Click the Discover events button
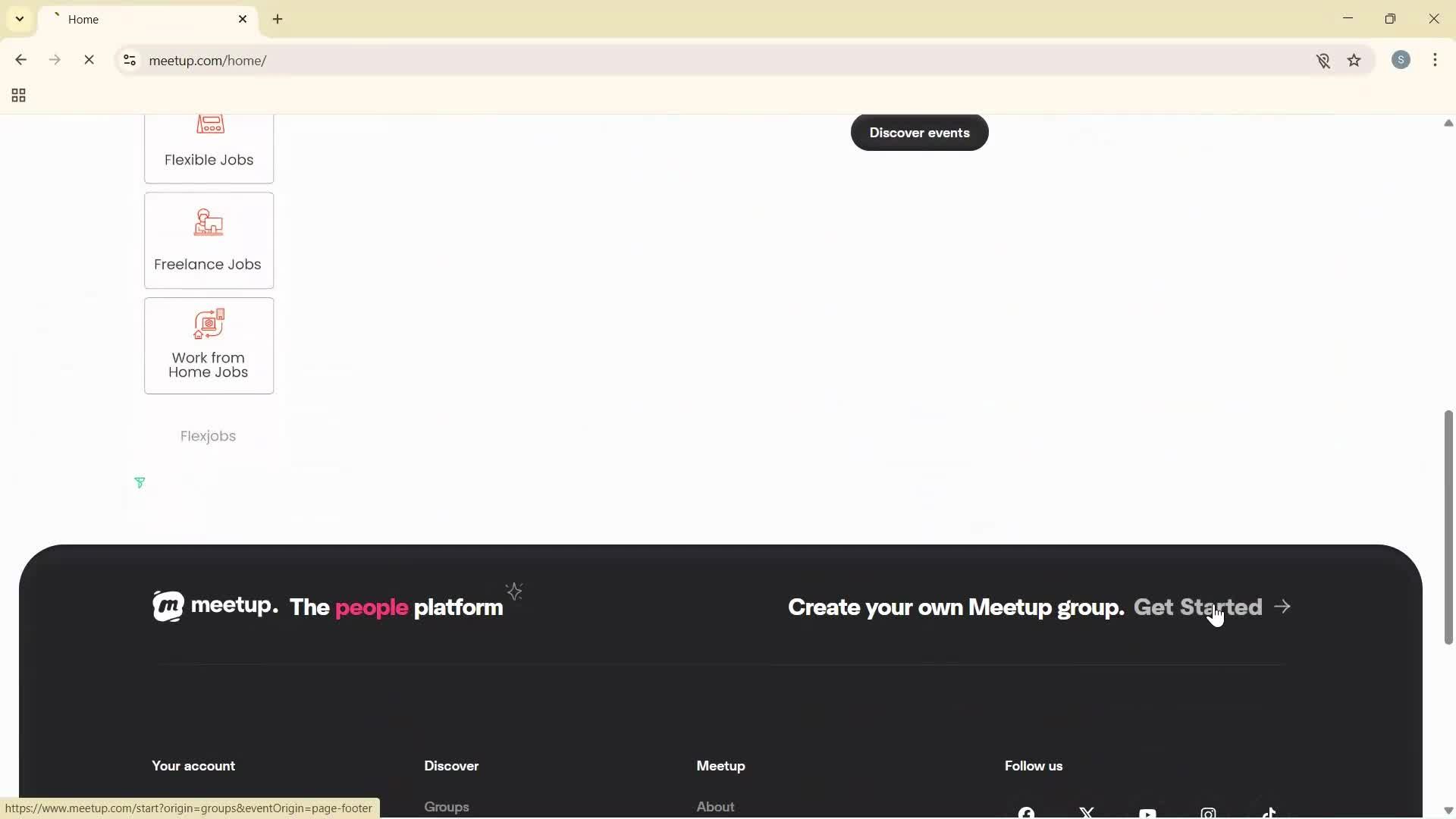Viewport: 1456px width, 819px height. pyautogui.click(x=919, y=132)
